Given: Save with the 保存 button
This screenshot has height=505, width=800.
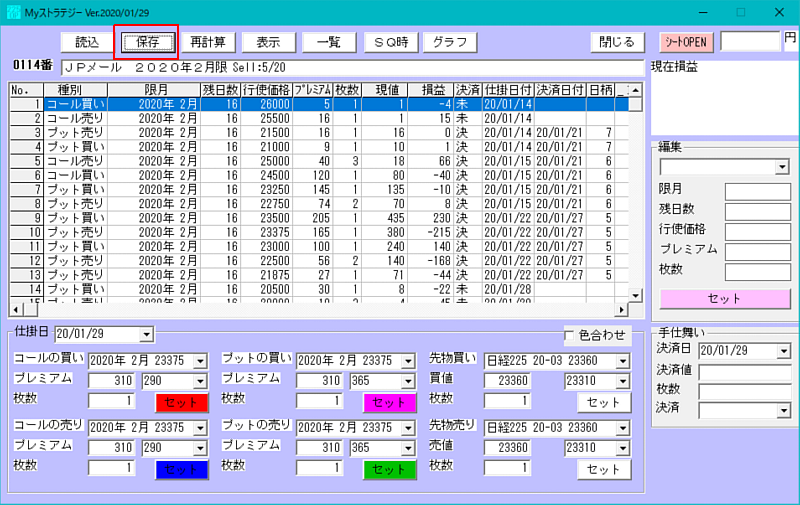Looking at the screenshot, I should pos(147,42).
